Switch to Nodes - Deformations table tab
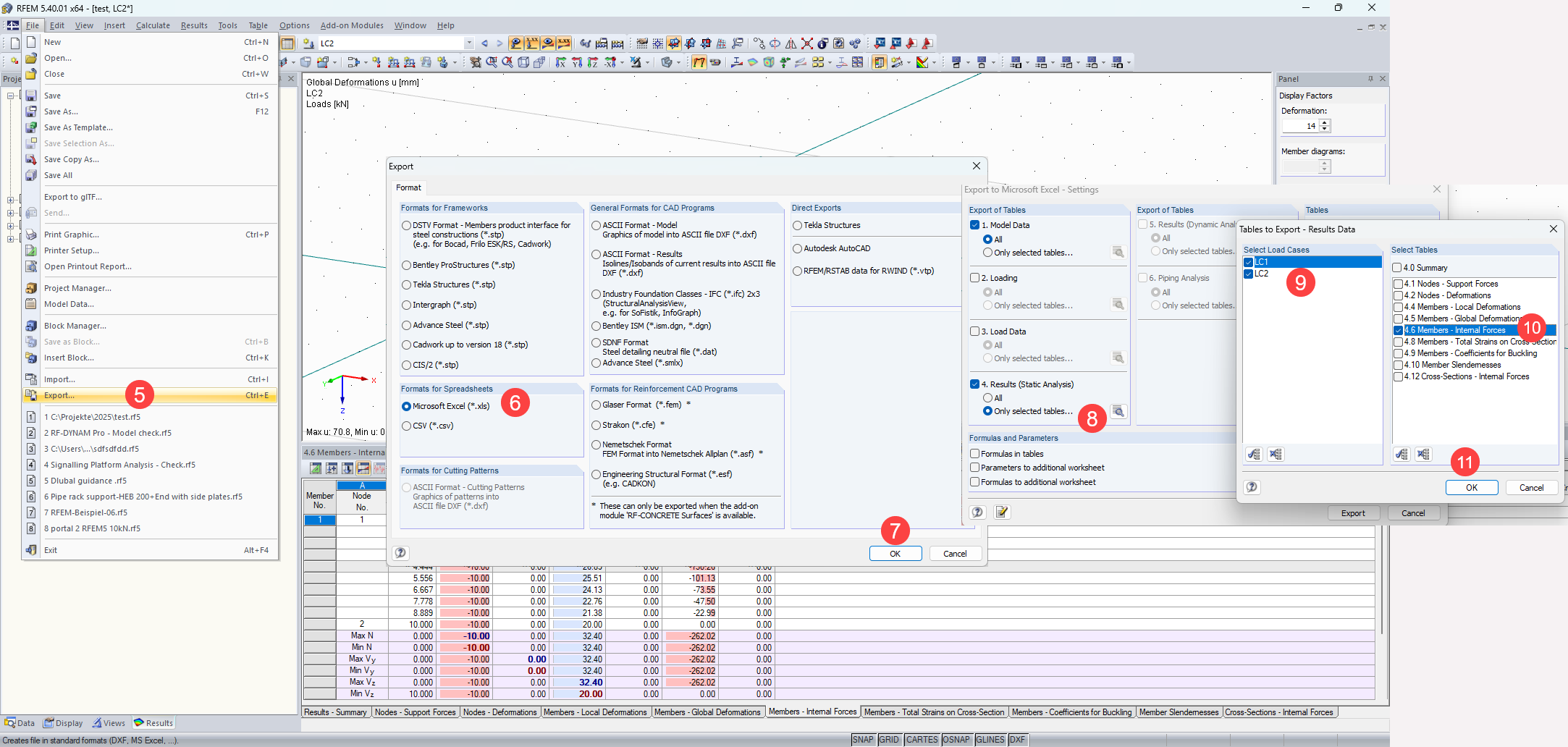 click(500, 712)
